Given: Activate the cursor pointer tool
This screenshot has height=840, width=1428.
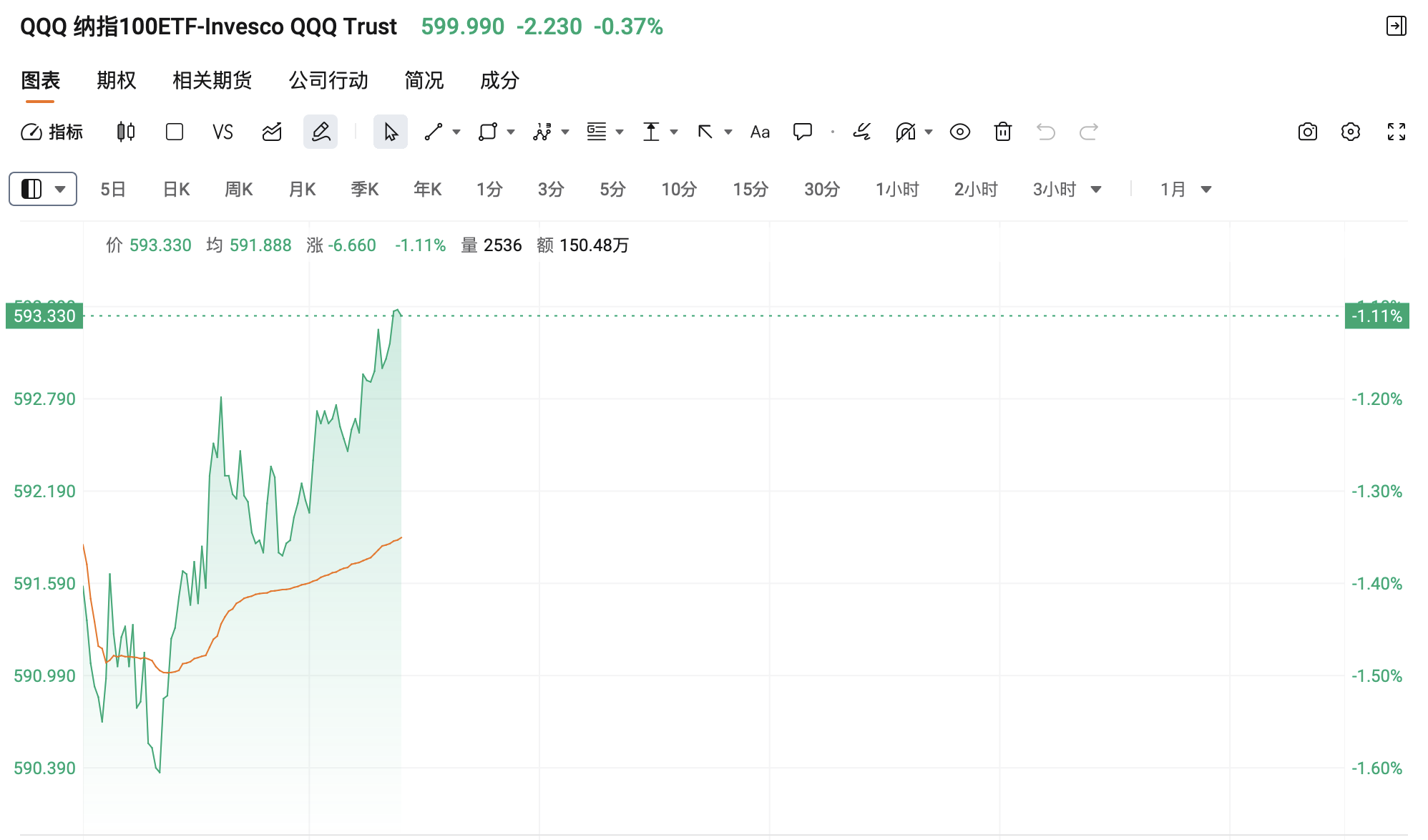Looking at the screenshot, I should pyautogui.click(x=391, y=132).
